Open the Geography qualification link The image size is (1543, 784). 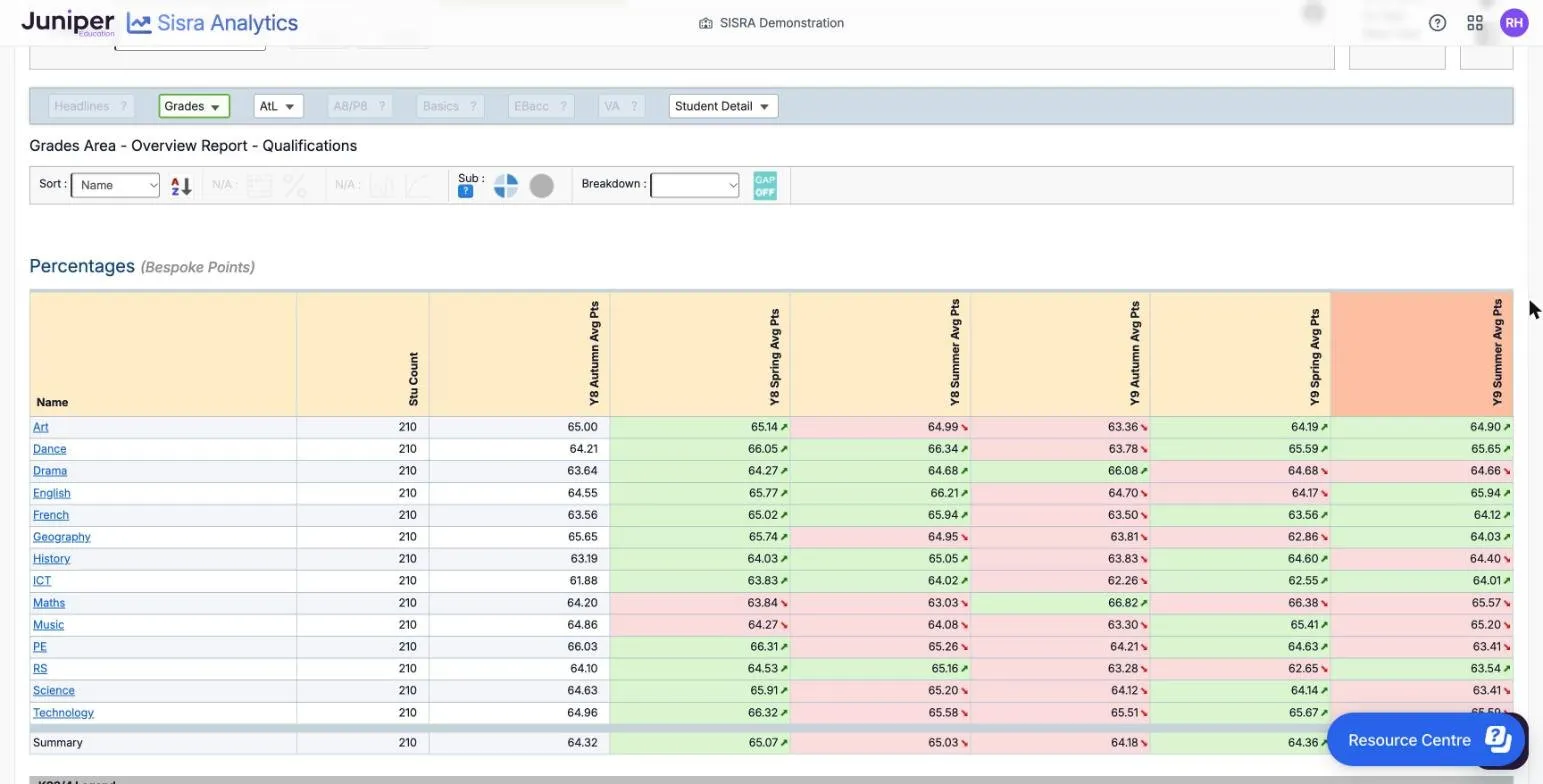[61, 537]
